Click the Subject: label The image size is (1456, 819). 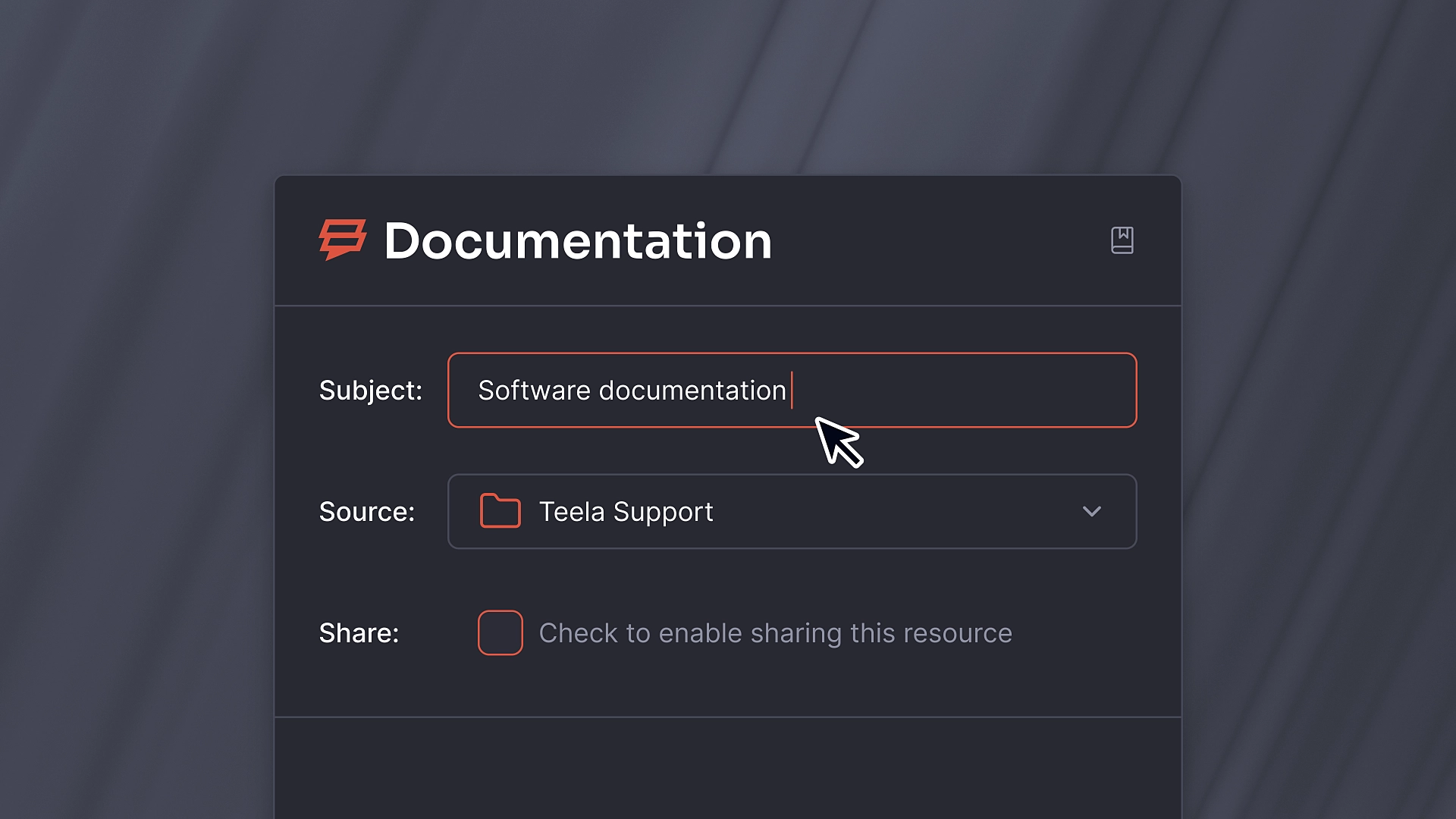click(x=370, y=391)
